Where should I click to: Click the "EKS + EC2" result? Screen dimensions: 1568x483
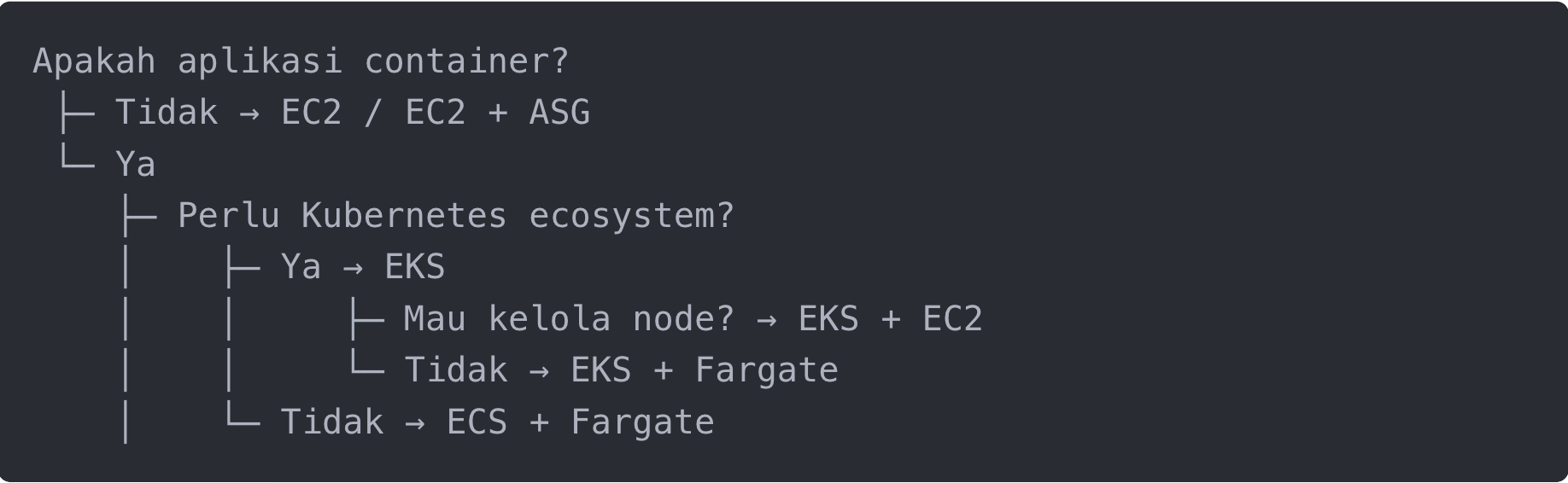coord(890,319)
